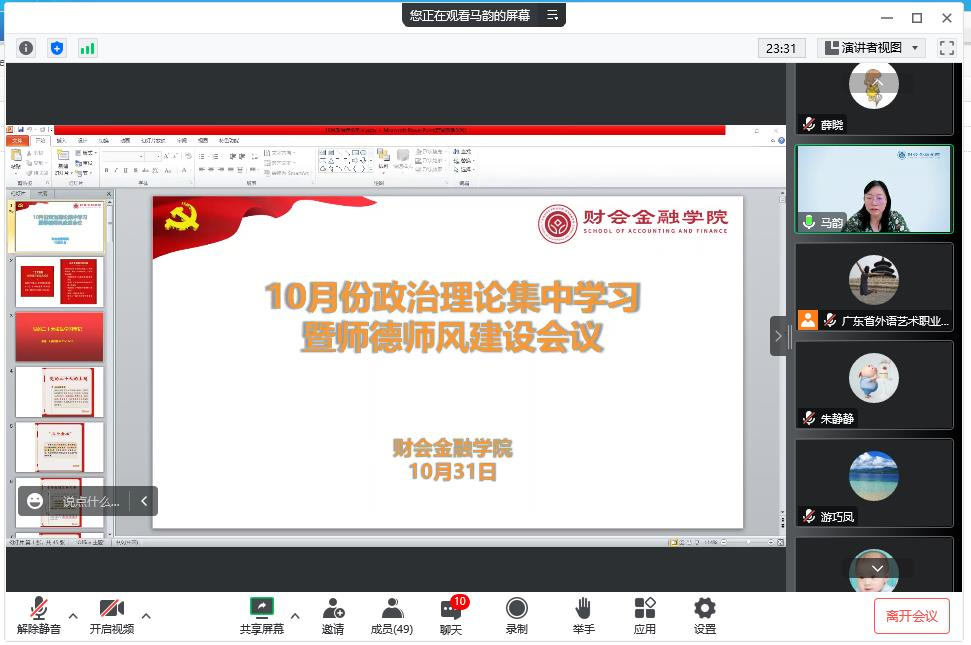The width and height of the screenshot is (971, 645).
Task: Click the 离开会议 leave button
Action: [911, 616]
